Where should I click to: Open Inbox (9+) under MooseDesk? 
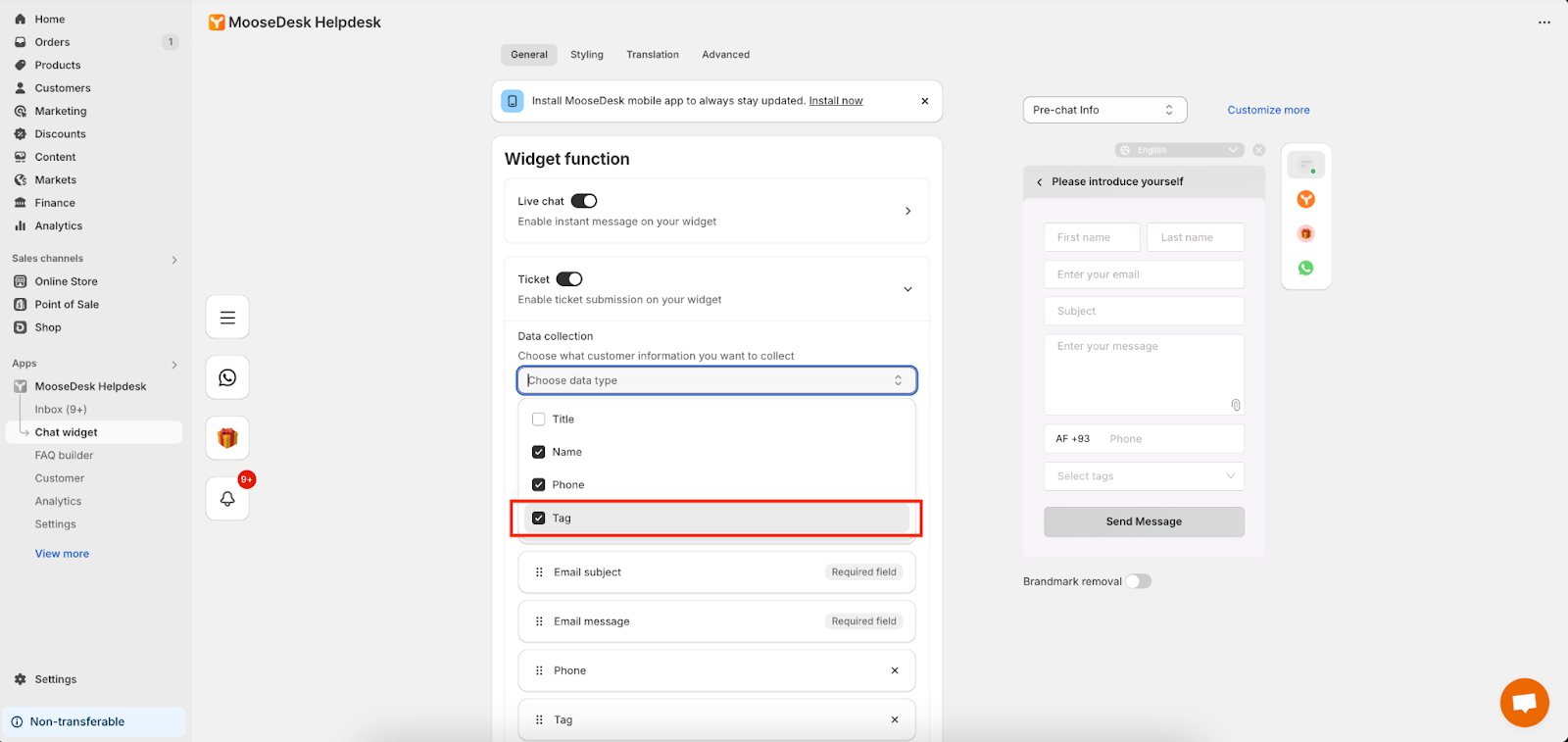click(x=61, y=410)
